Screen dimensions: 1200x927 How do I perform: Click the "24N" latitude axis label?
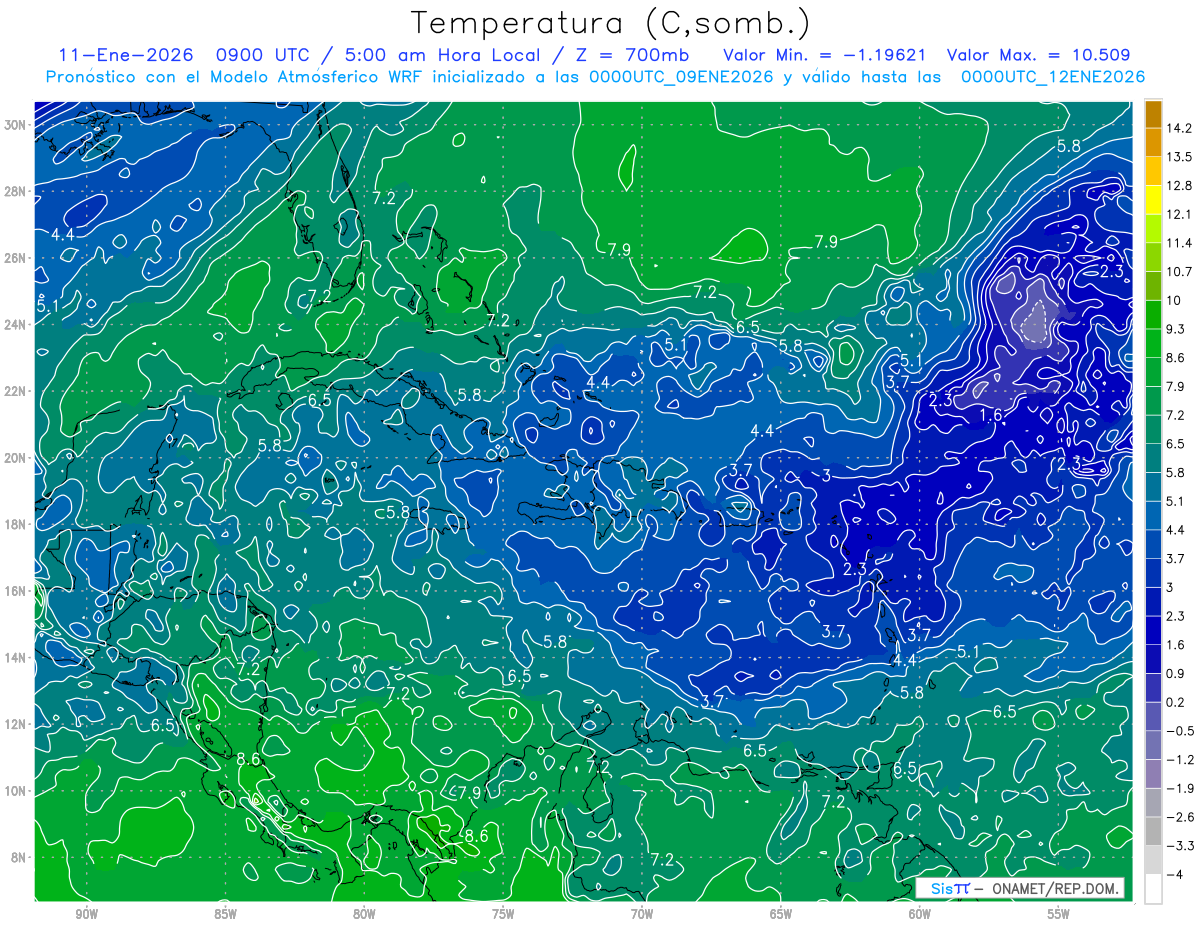pyautogui.click(x=17, y=325)
